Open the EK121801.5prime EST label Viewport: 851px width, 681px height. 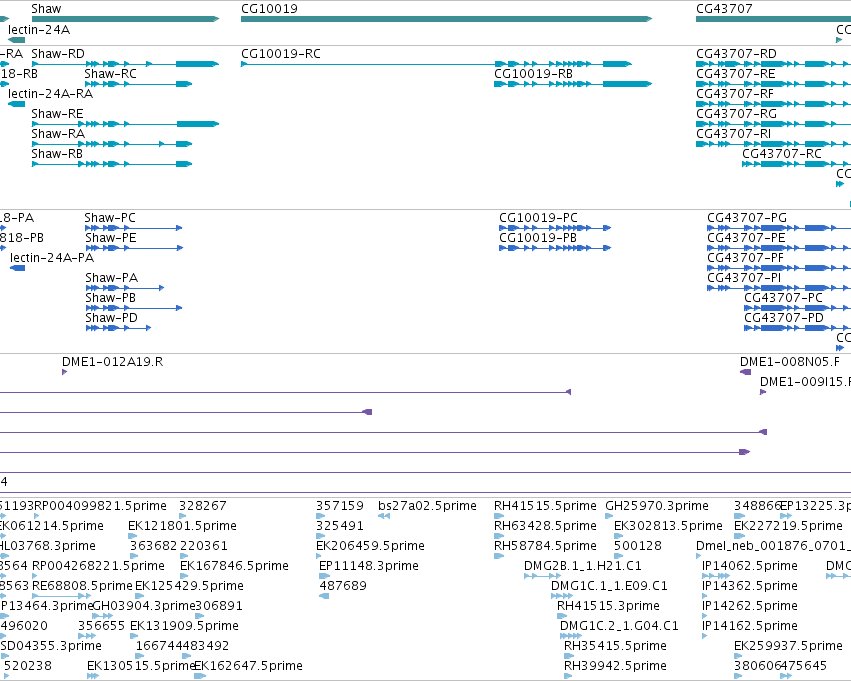182,526
